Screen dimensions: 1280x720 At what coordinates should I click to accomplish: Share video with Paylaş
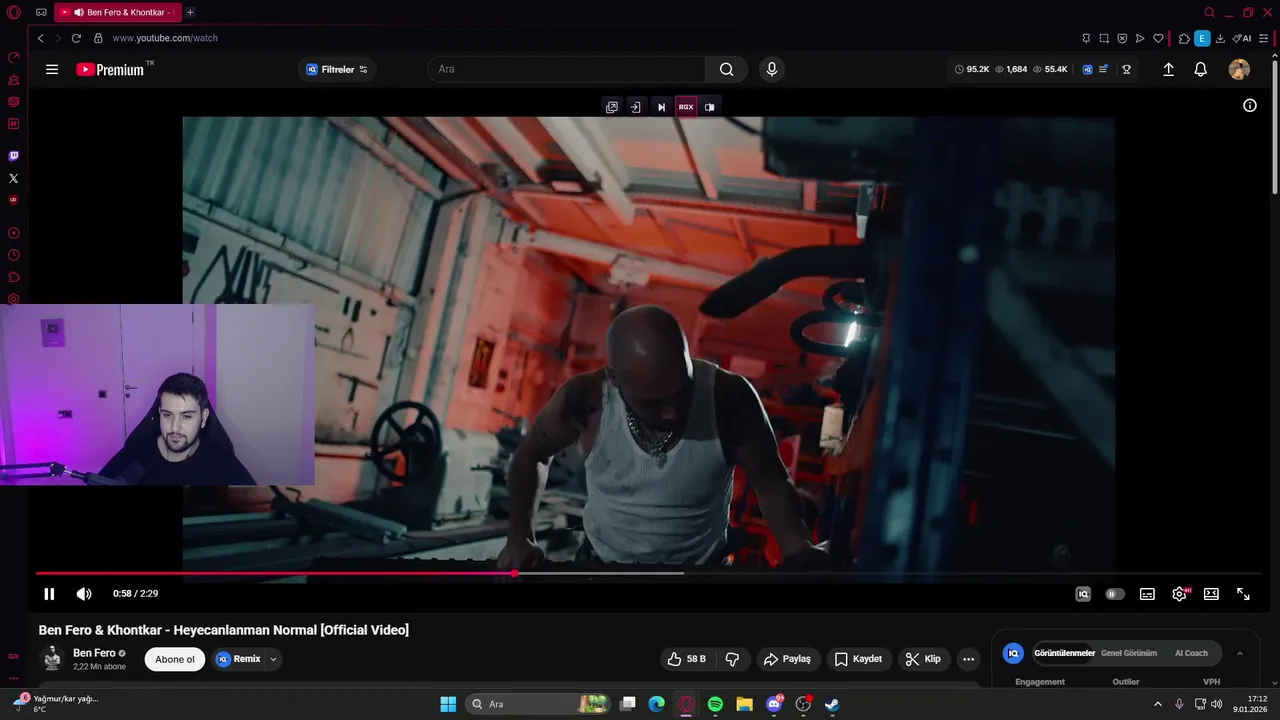tap(787, 659)
